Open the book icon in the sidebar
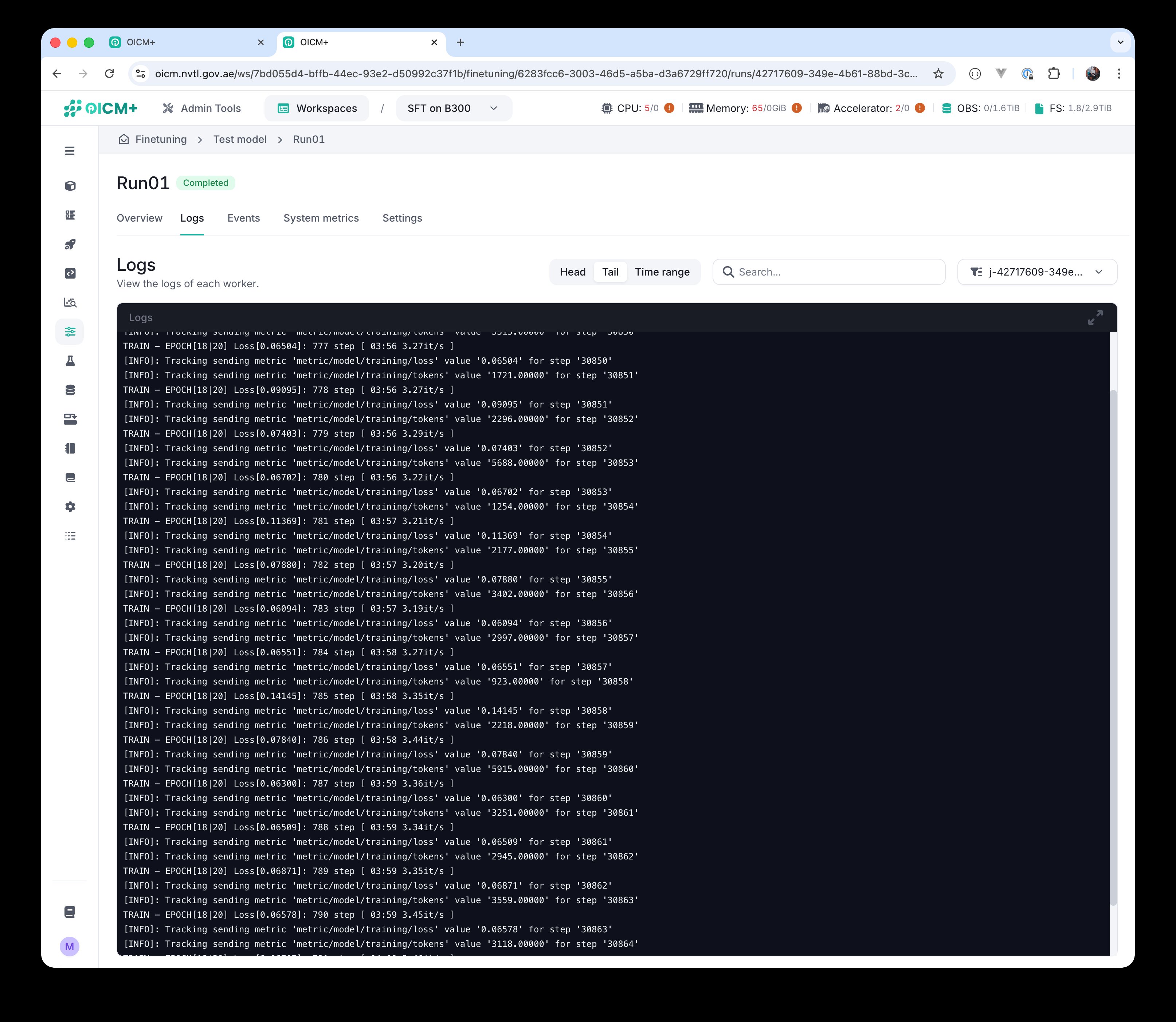The image size is (1176, 1022). (x=70, y=477)
